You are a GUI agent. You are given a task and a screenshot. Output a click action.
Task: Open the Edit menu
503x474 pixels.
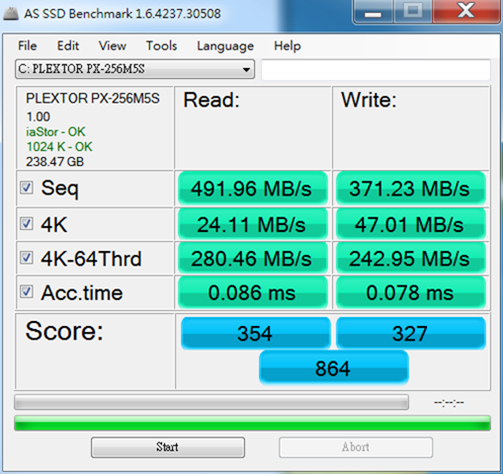pos(68,46)
